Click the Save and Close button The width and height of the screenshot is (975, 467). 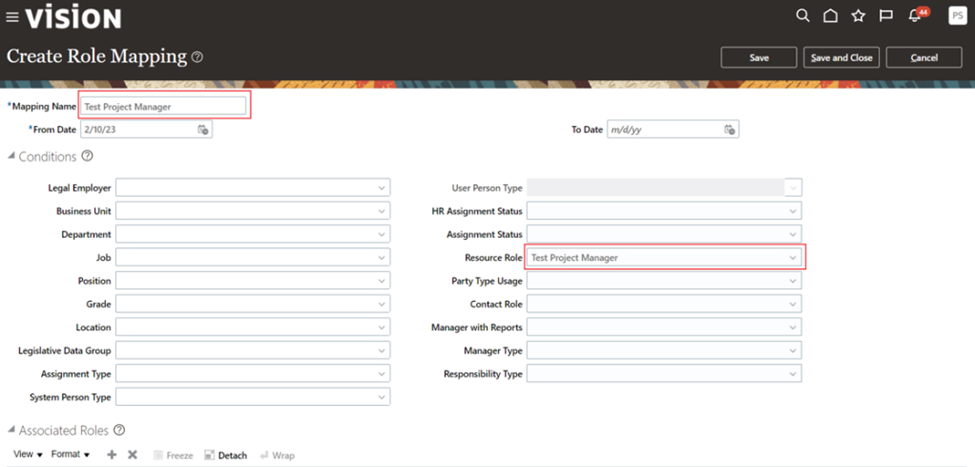tap(841, 58)
